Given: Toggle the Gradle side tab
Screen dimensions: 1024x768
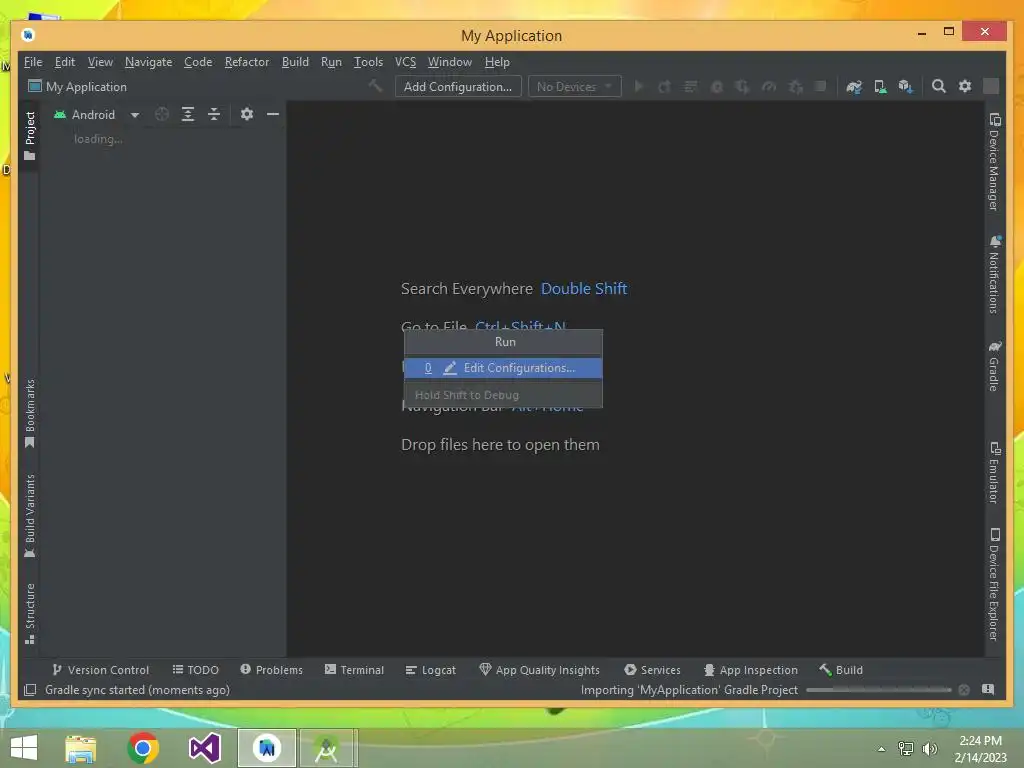Looking at the screenshot, I should point(994,366).
